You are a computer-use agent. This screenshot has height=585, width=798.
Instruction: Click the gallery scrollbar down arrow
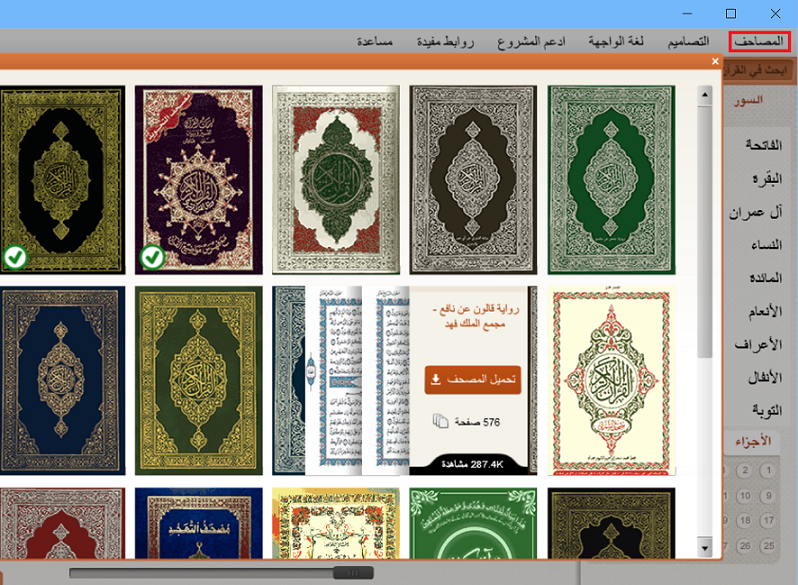(x=705, y=548)
